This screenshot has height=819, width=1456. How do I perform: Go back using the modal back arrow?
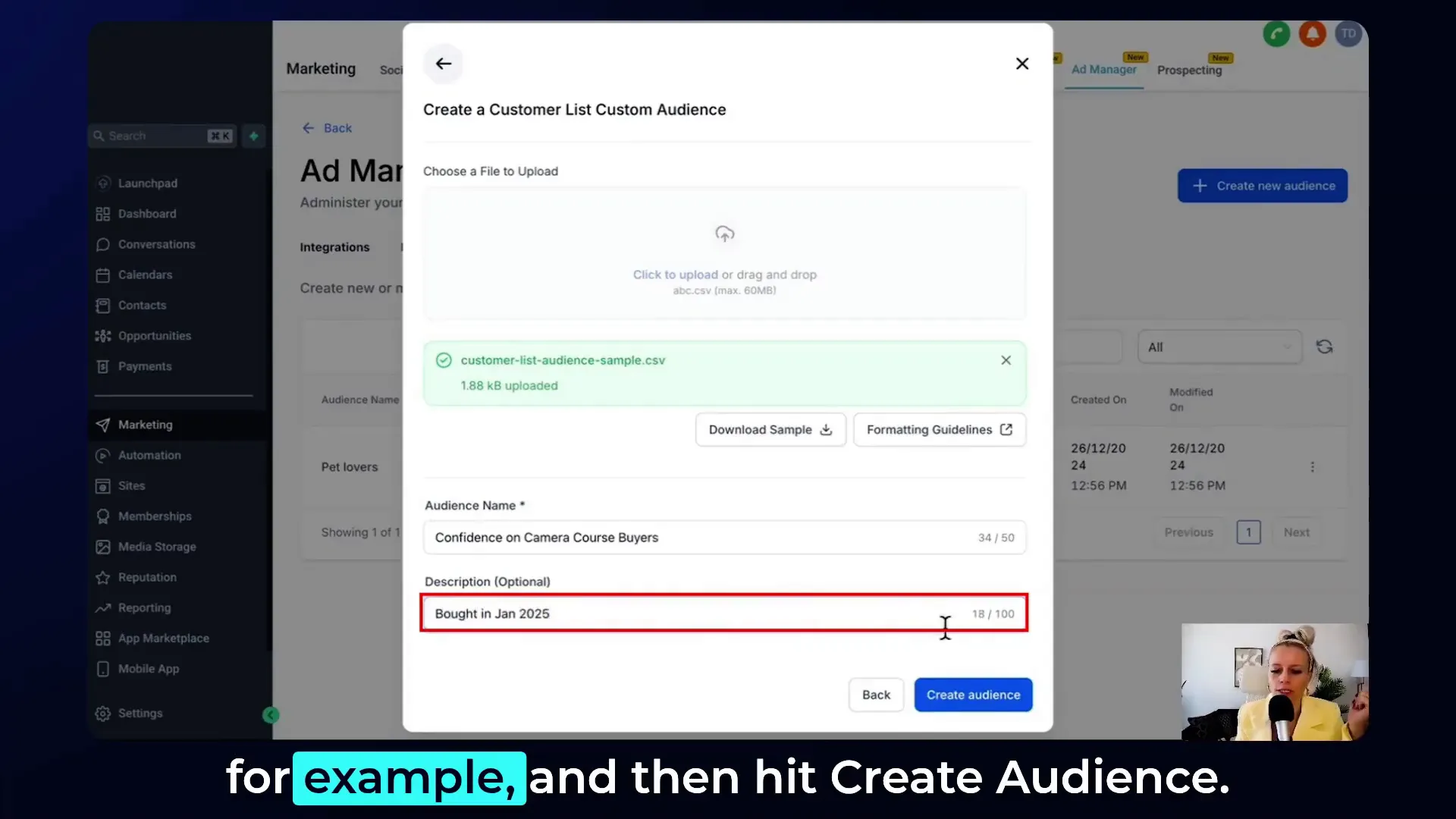click(x=444, y=64)
